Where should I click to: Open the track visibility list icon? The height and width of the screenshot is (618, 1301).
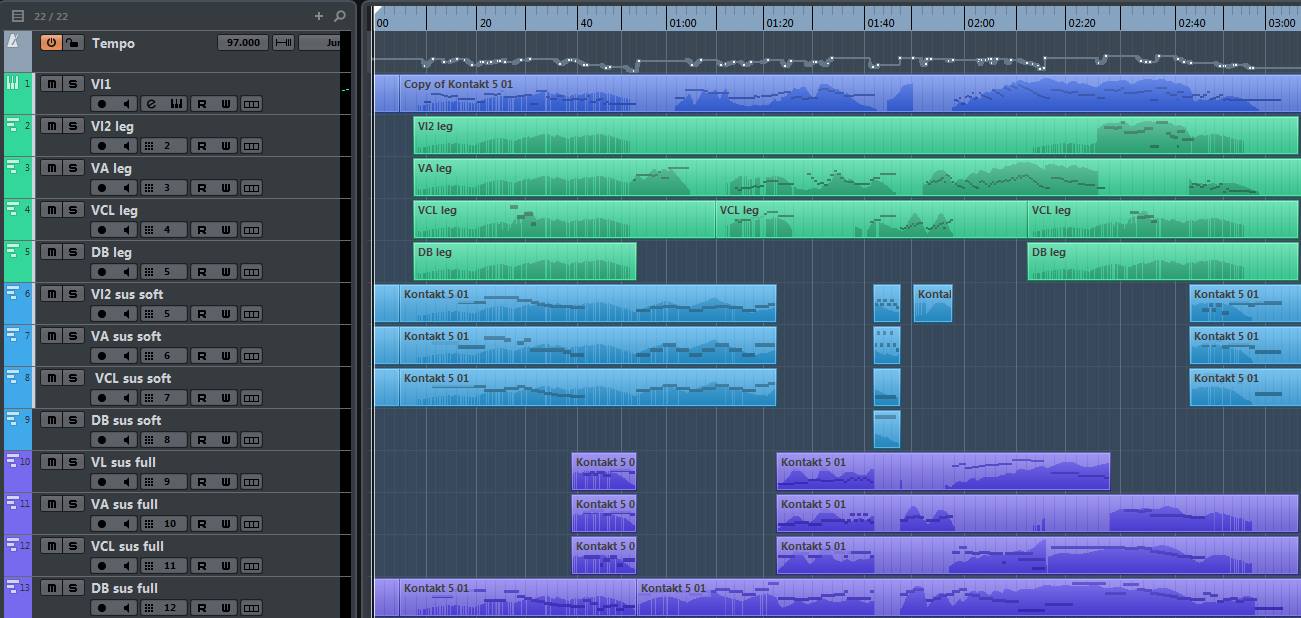(17, 16)
